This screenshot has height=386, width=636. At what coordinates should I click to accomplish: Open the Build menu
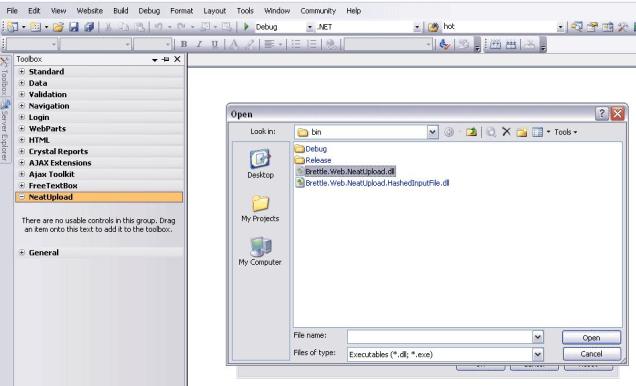(x=120, y=11)
